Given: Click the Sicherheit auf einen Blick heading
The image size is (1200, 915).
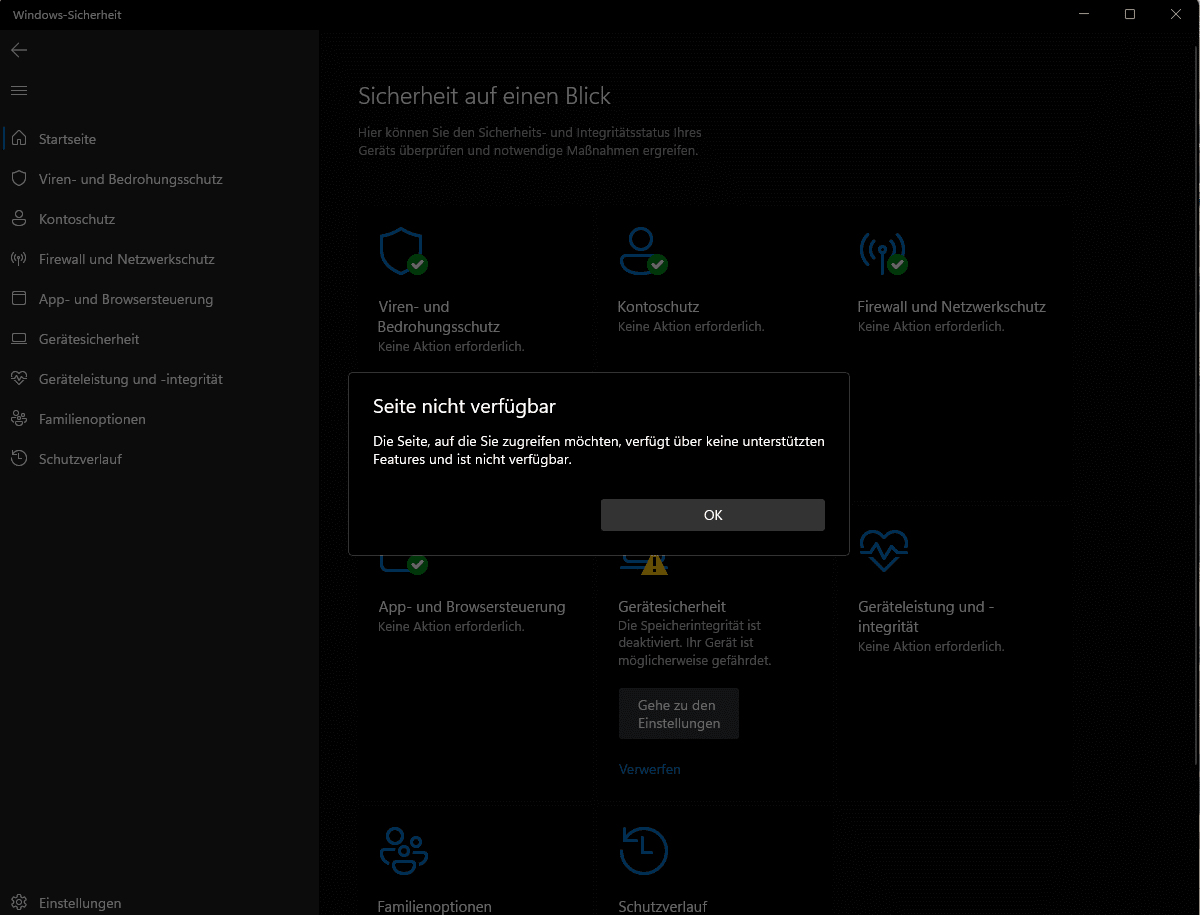Looking at the screenshot, I should click(484, 96).
